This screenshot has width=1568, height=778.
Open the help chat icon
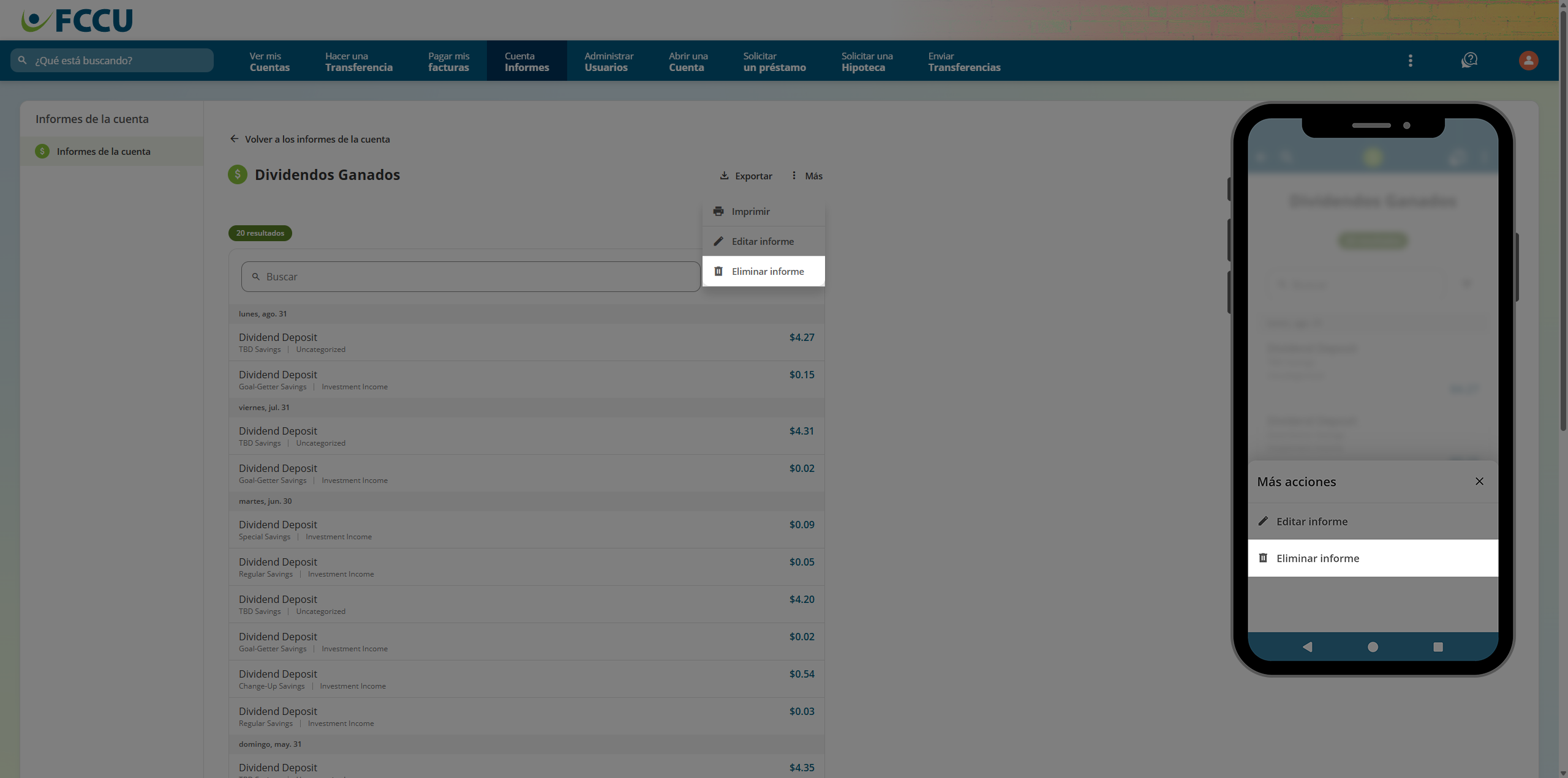[1469, 60]
